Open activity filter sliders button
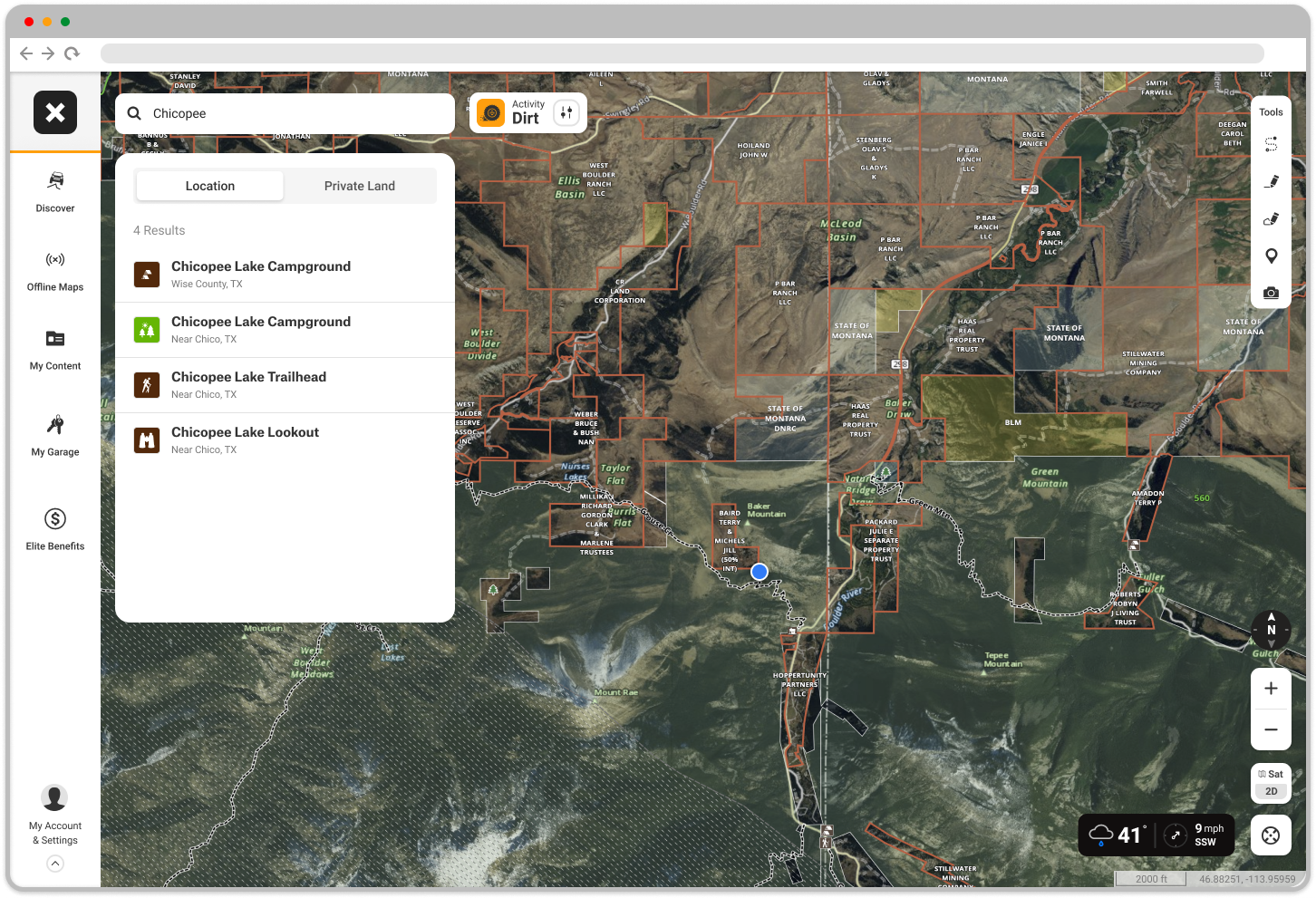 pos(566,112)
